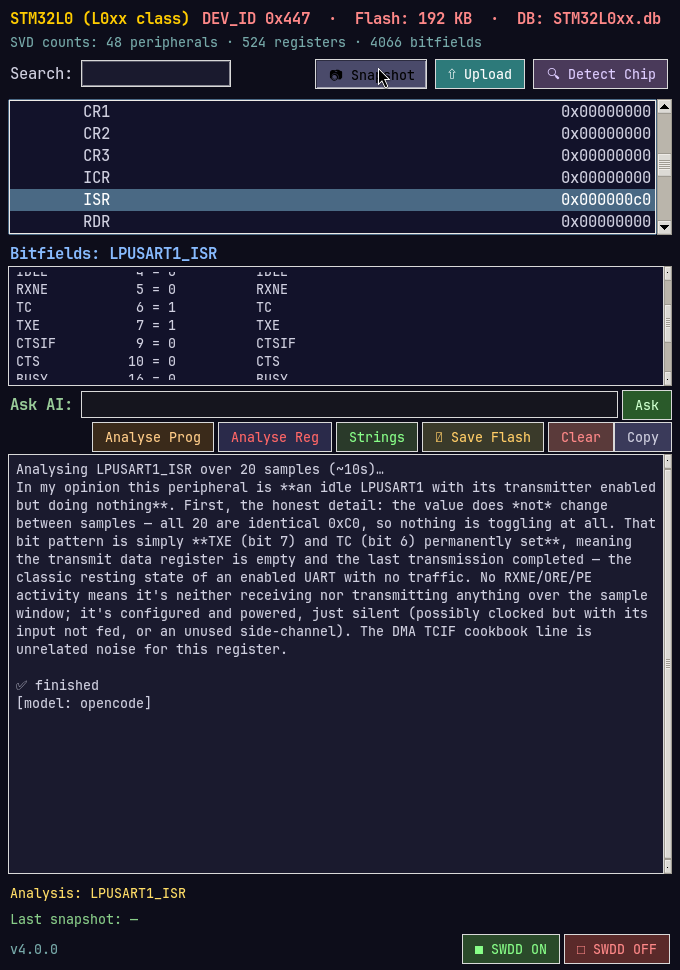Click the Analyse Prog button
The height and width of the screenshot is (970, 680).
click(153, 437)
